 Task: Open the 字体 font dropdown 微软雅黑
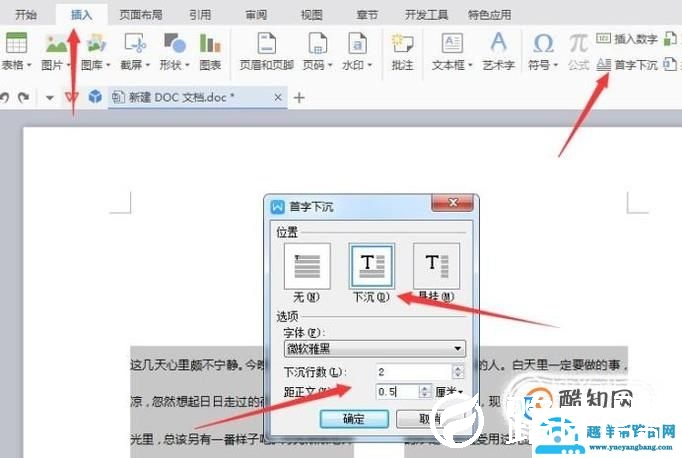coord(374,348)
